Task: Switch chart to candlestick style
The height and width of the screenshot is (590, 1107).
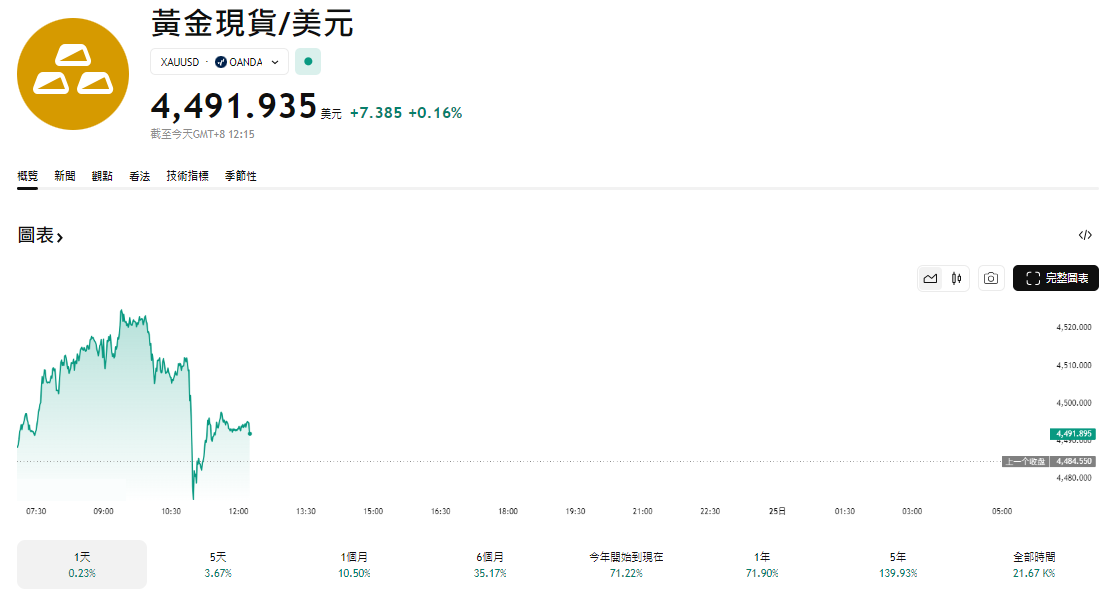Action: tap(955, 278)
